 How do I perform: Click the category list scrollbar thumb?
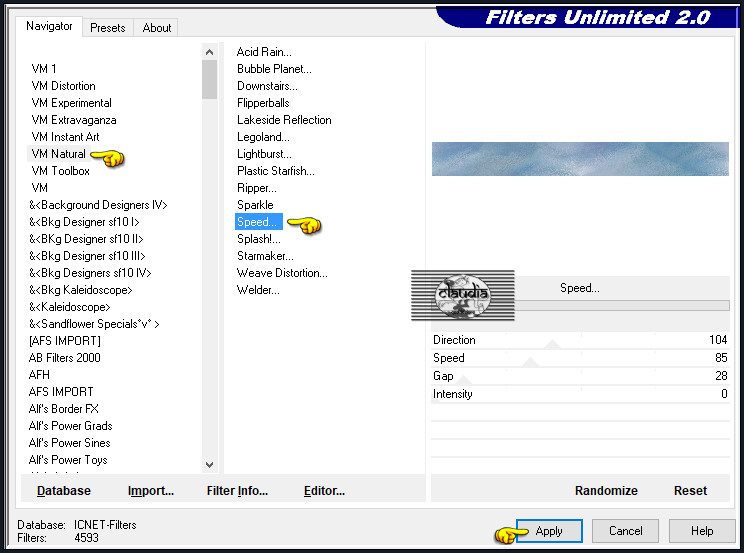pyautogui.click(x=209, y=79)
